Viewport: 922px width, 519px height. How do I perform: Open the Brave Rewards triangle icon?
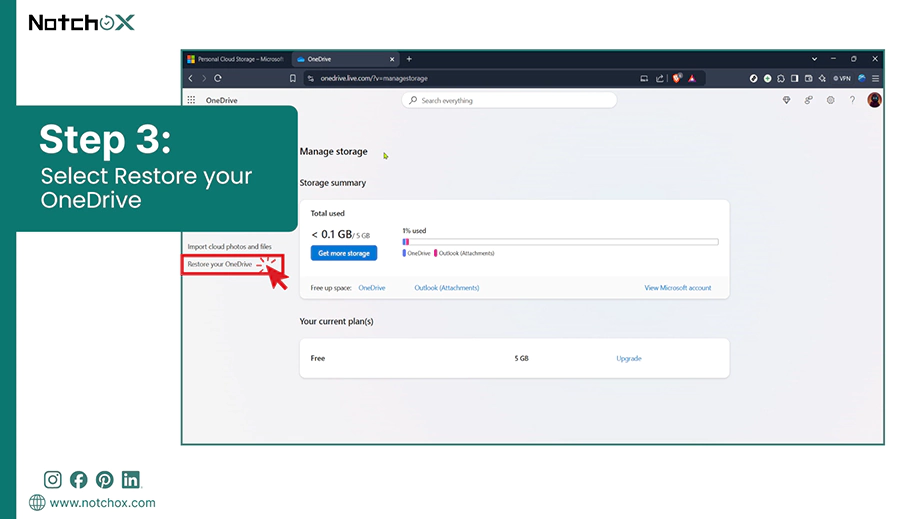692,78
